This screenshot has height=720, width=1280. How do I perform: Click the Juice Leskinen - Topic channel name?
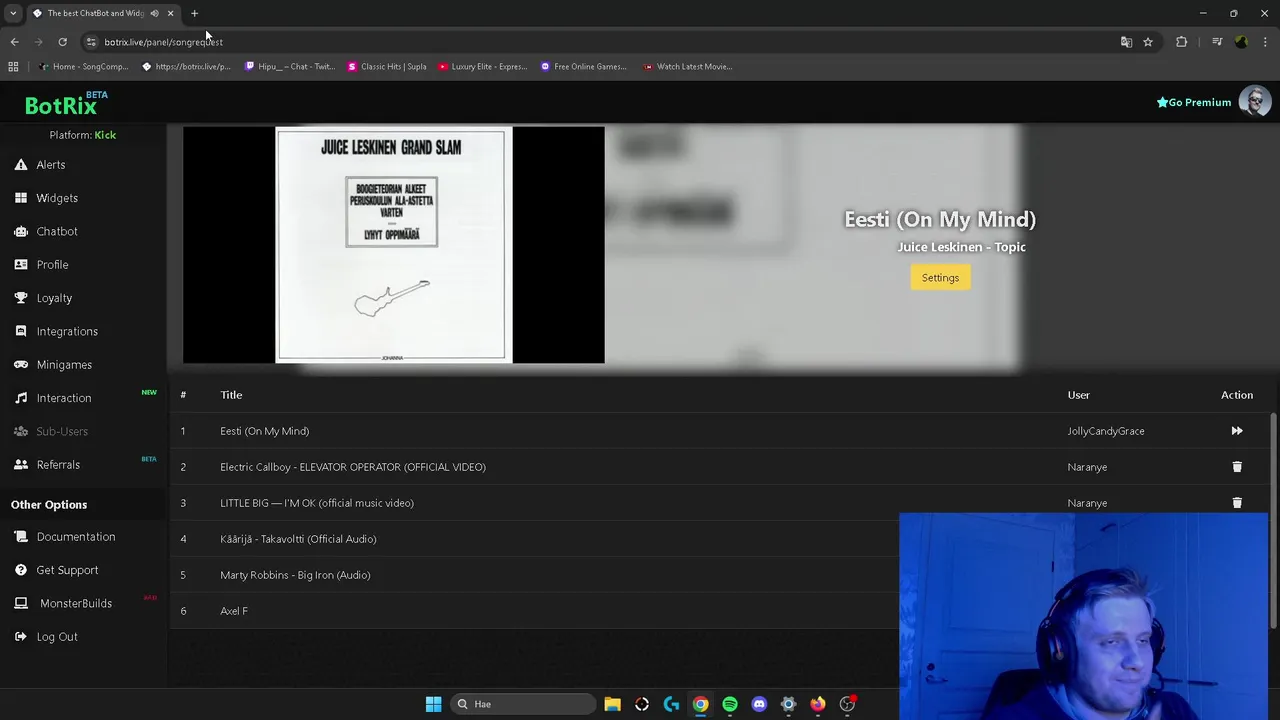click(961, 247)
